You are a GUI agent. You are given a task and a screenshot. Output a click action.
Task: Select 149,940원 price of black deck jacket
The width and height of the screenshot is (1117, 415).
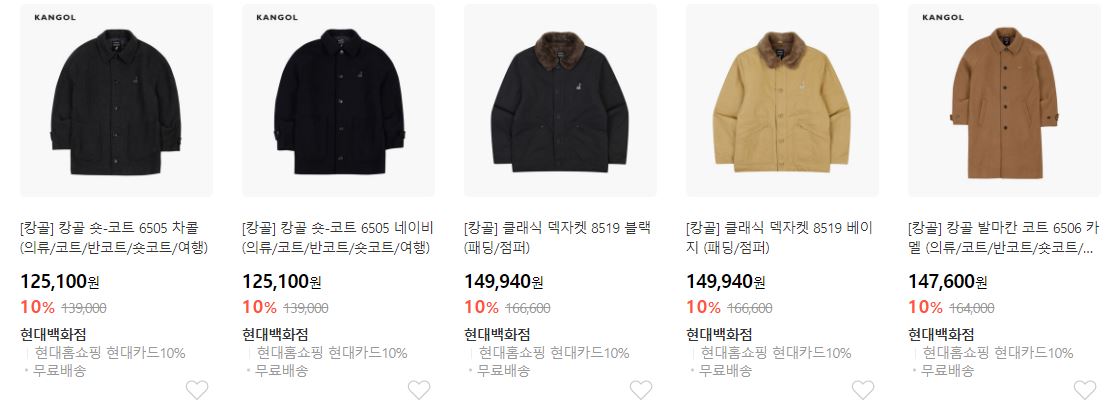point(504,282)
